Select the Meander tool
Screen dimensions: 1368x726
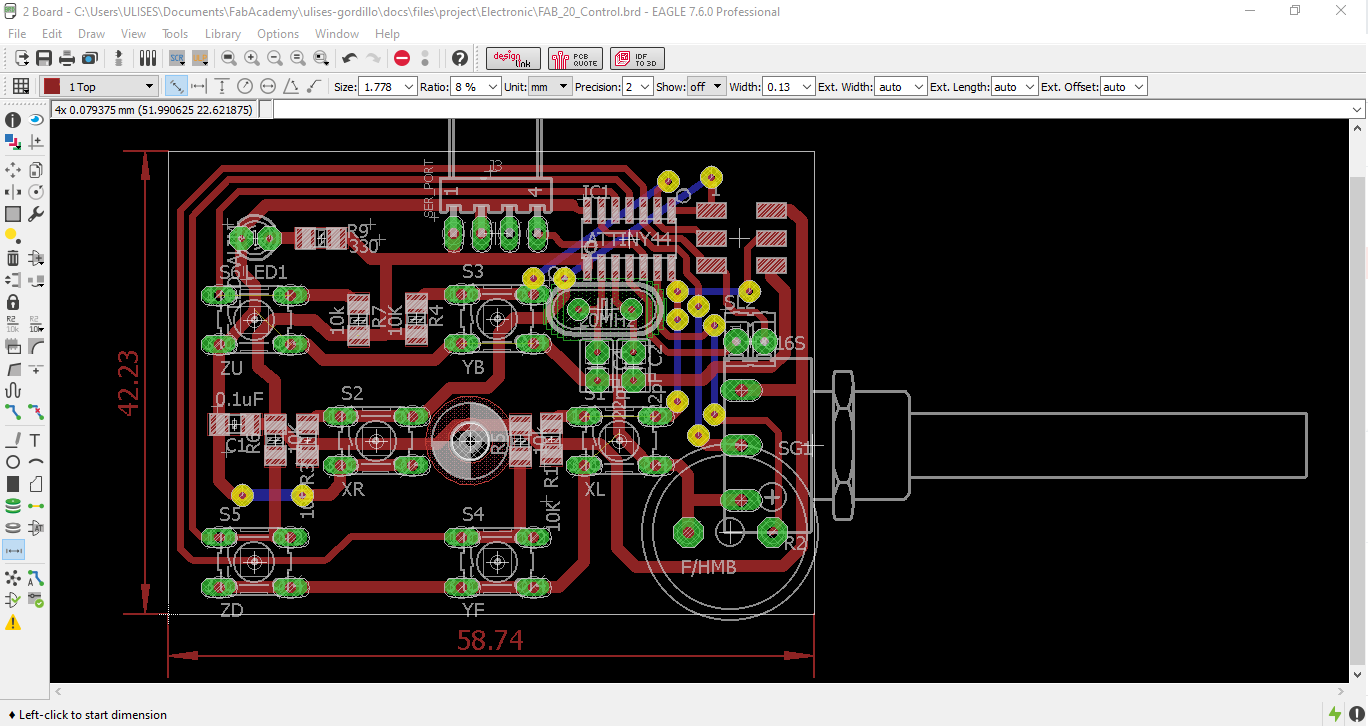click(x=13, y=390)
